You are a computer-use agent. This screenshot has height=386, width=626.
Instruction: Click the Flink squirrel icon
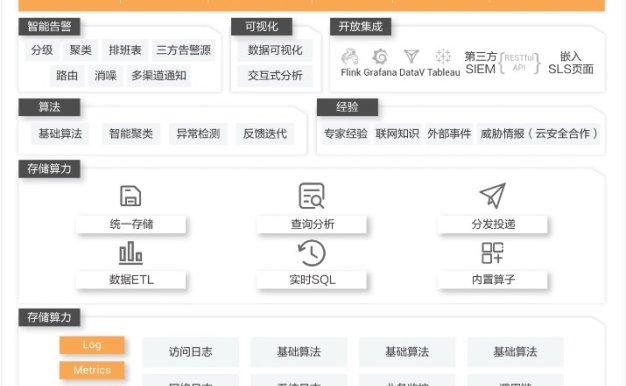350,57
